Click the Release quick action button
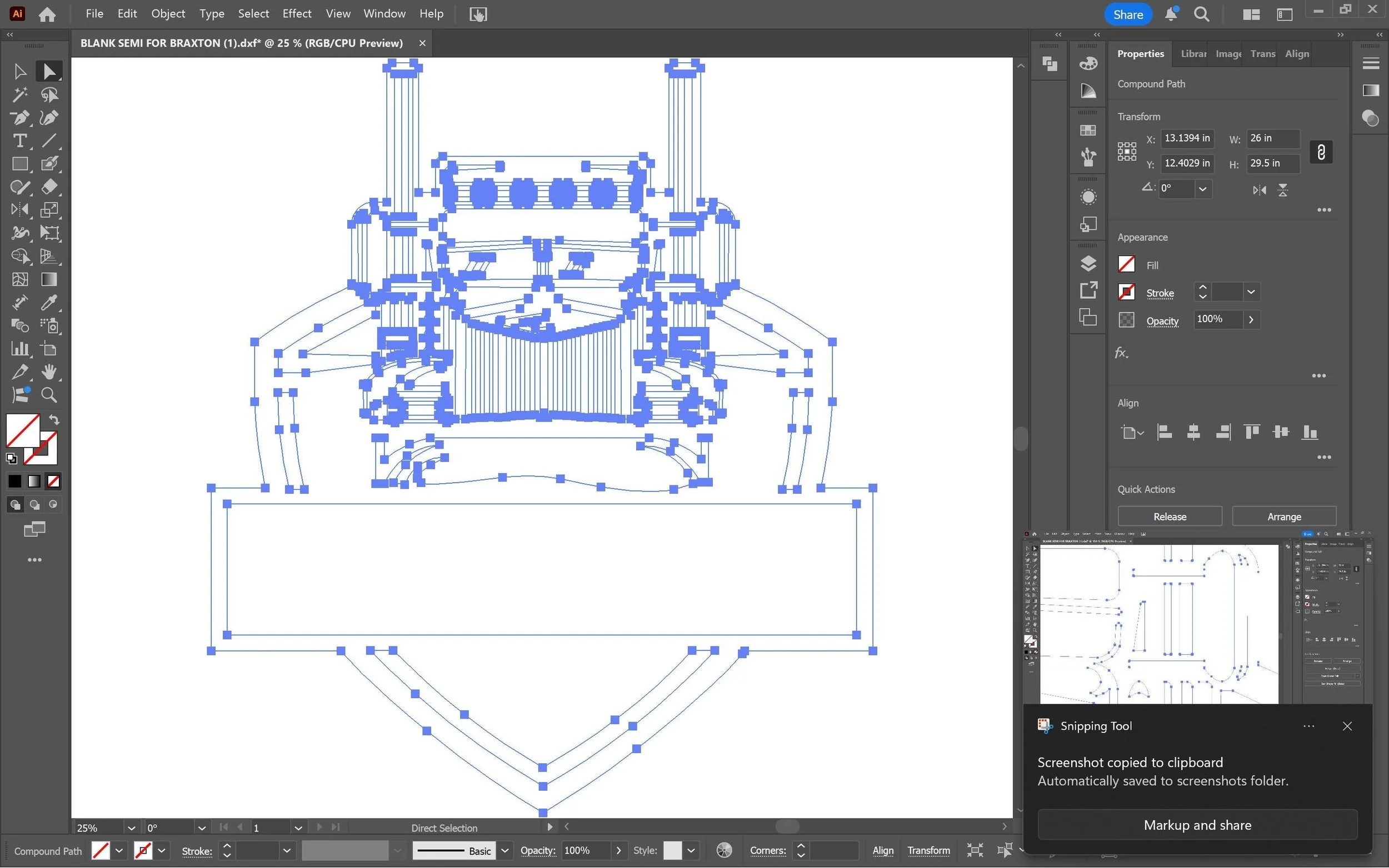This screenshot has height=868, width=1389. click(1170, 516)
